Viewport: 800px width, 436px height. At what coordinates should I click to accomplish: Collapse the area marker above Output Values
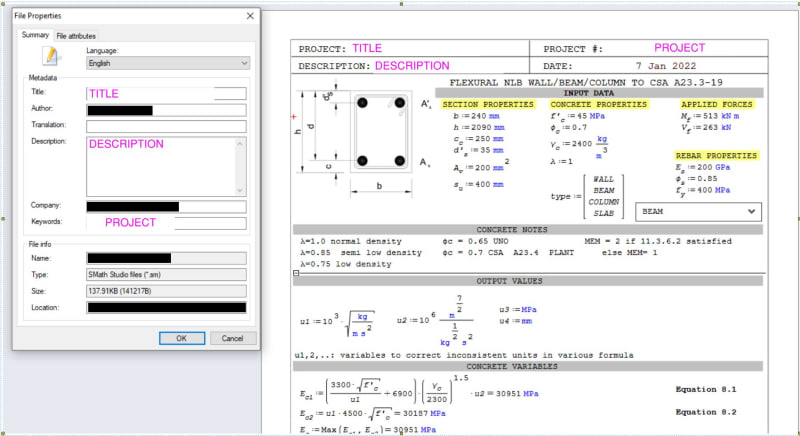point(296,273)
